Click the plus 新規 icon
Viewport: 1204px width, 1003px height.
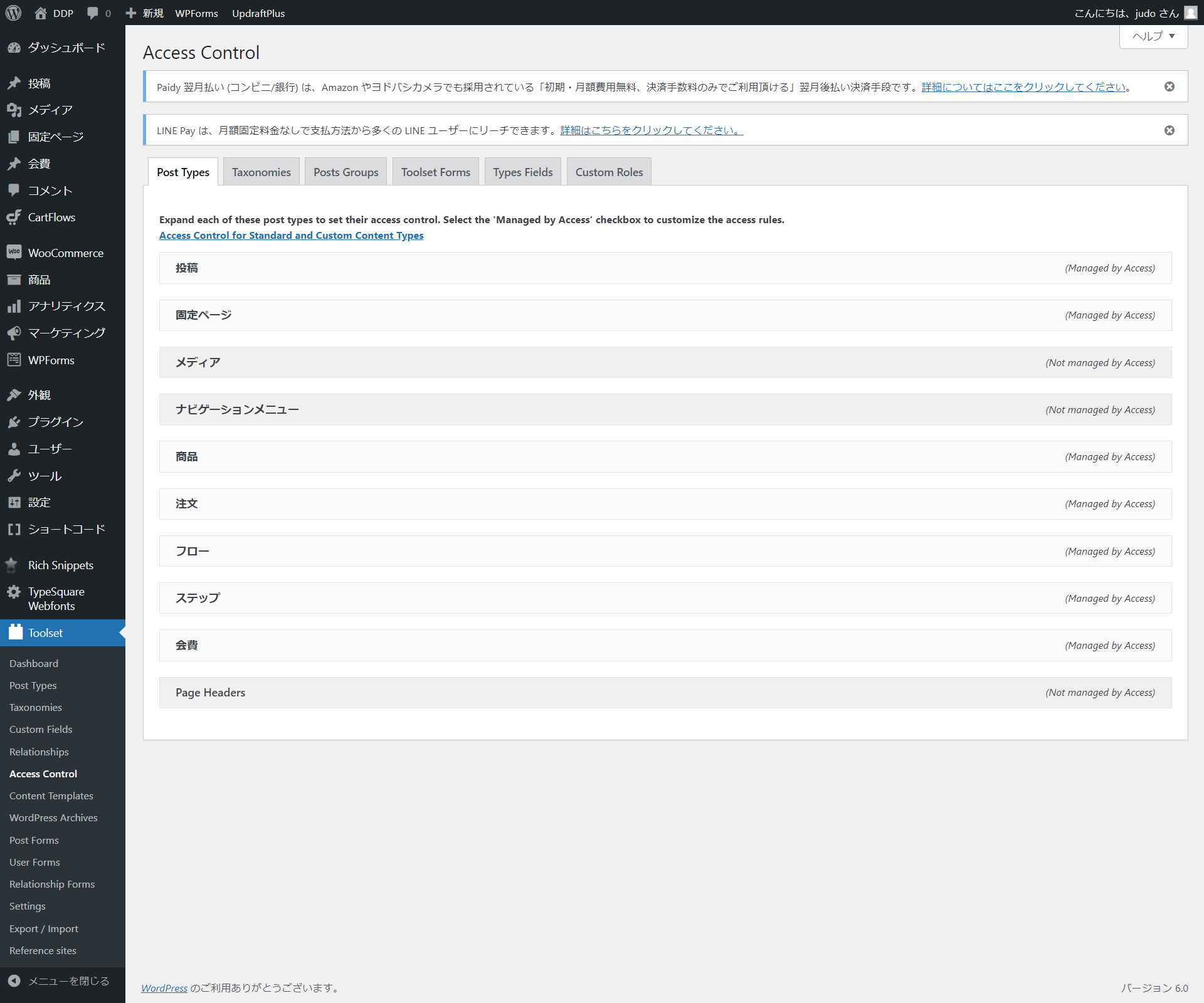pos(131,13)
